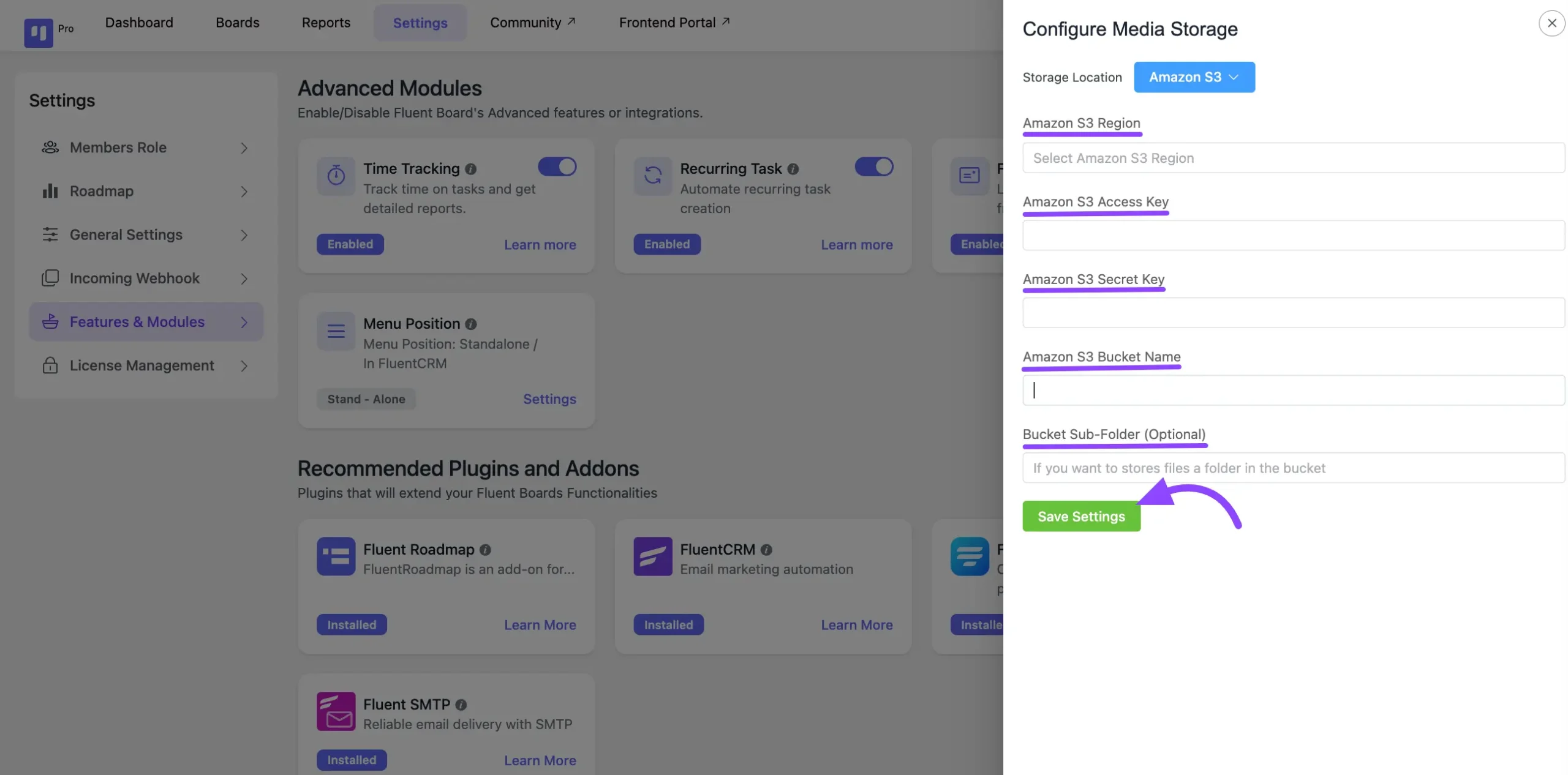The image size is (1568, 775).
Task: Click the Recurring Task info icon
Action: tap(793, 169)
